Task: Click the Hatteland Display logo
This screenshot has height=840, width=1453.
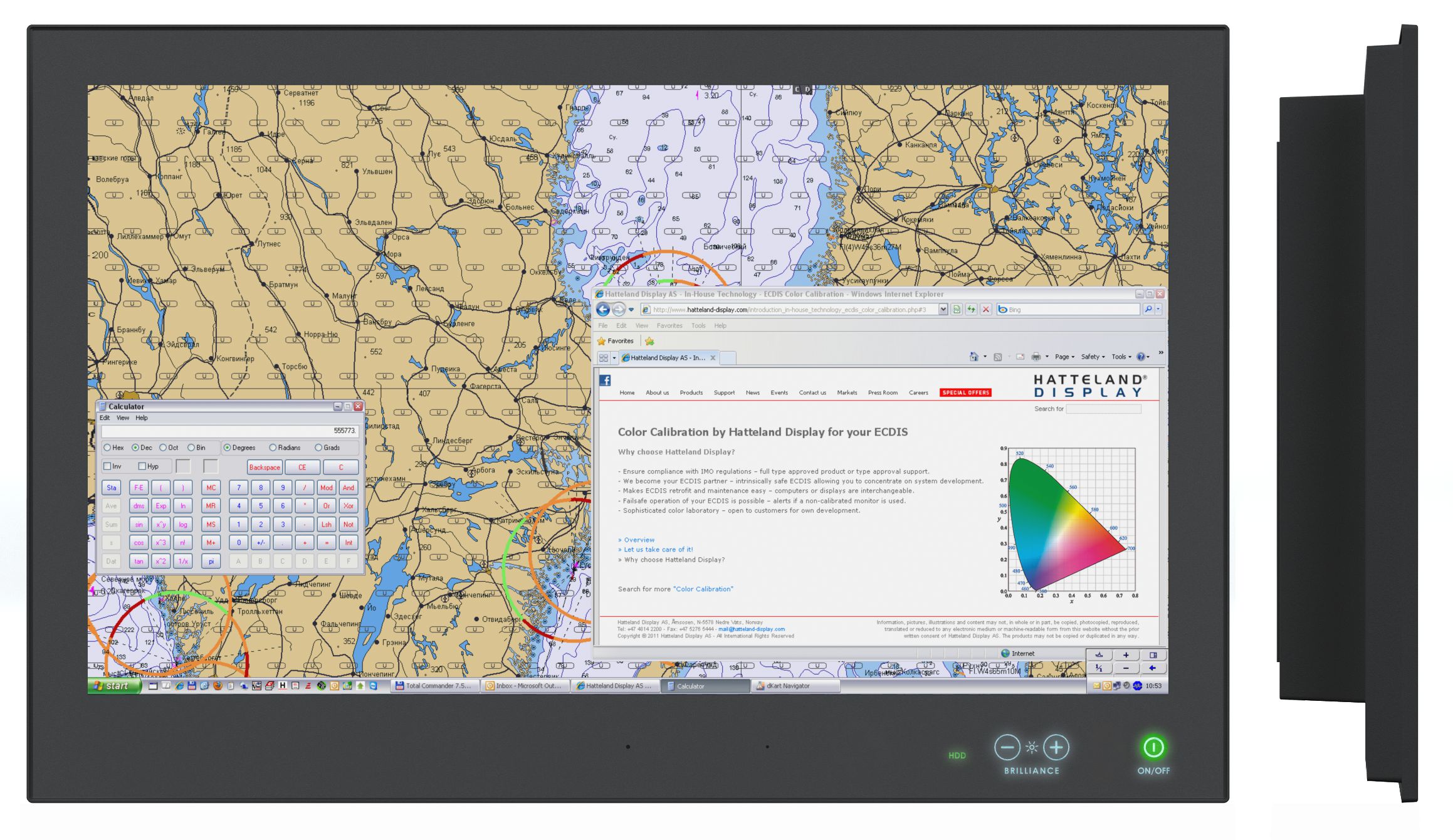Action: [1090, 386]
